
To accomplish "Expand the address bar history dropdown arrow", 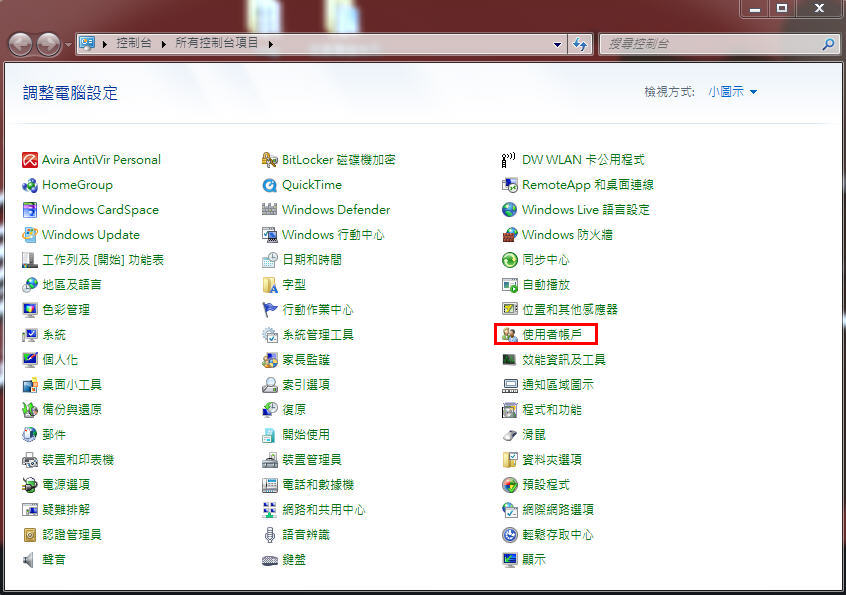I will point(558,45).
